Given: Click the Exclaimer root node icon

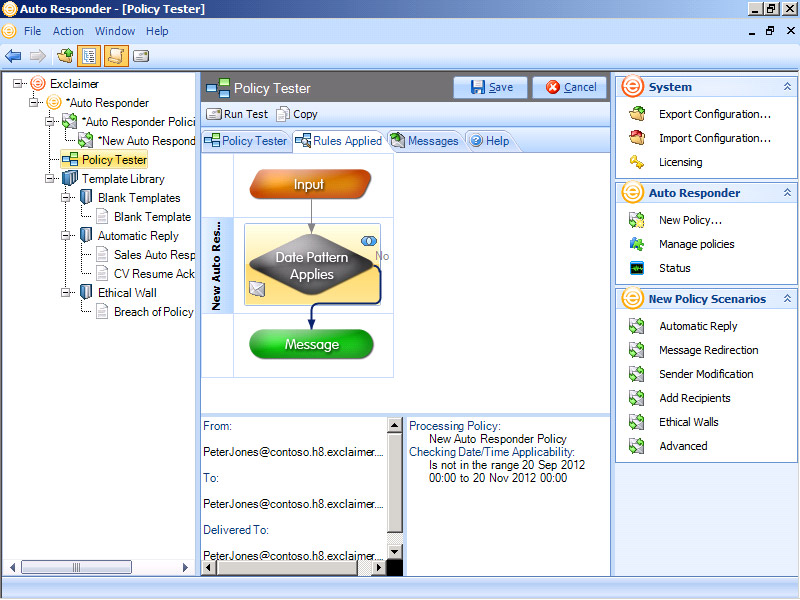Looking at the screenshot, I should (38, 83).
